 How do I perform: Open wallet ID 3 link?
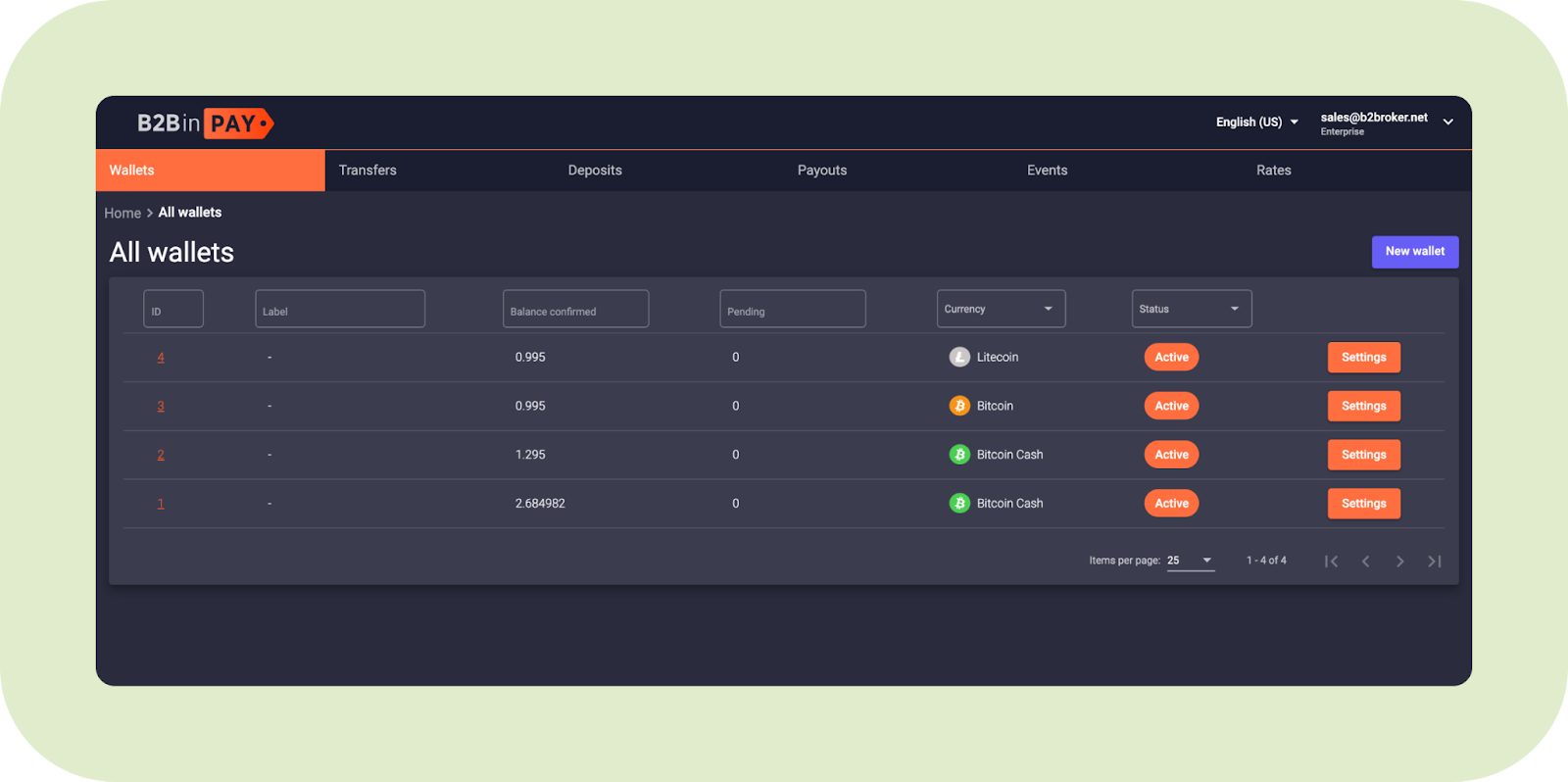pos(161,406)
